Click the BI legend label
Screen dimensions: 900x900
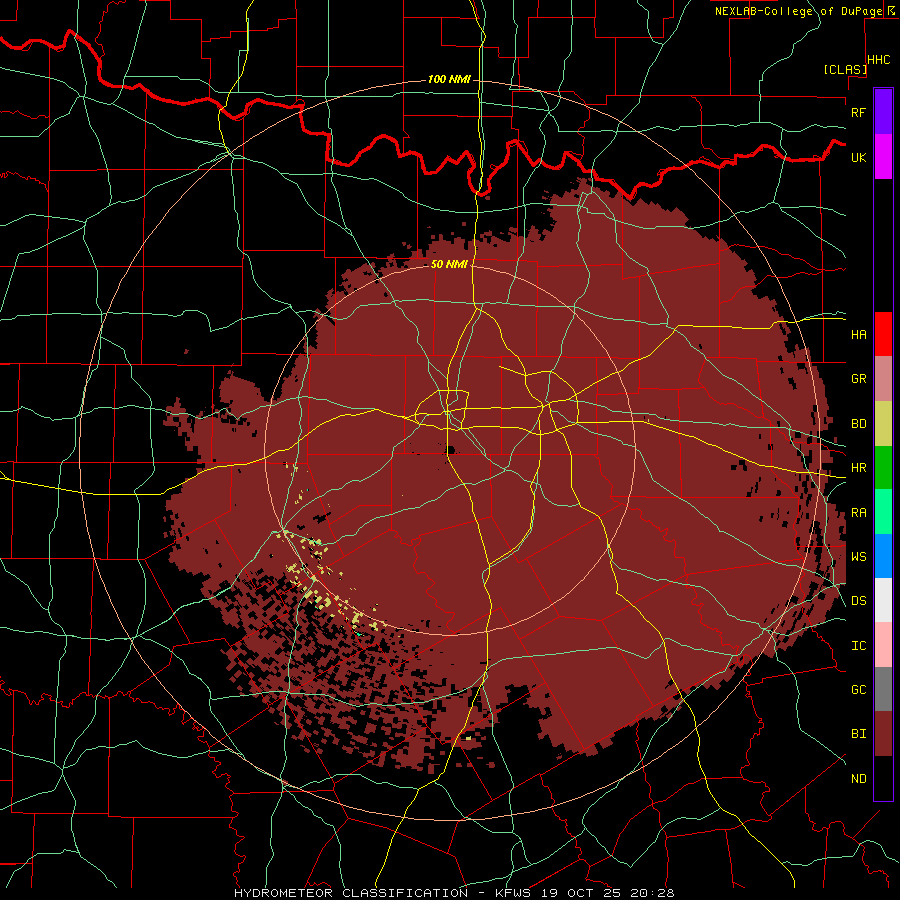tap(858, 734)
